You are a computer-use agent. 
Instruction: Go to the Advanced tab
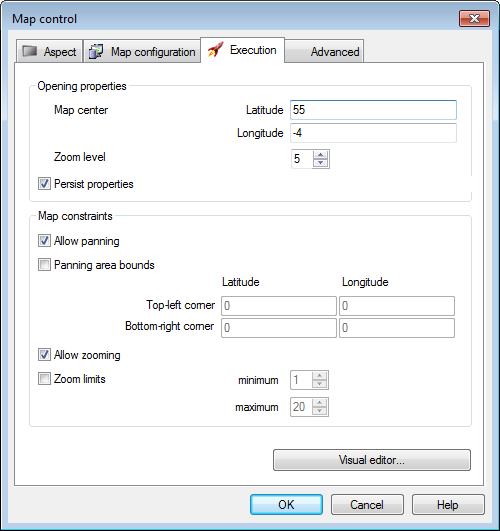click(324, 51)
